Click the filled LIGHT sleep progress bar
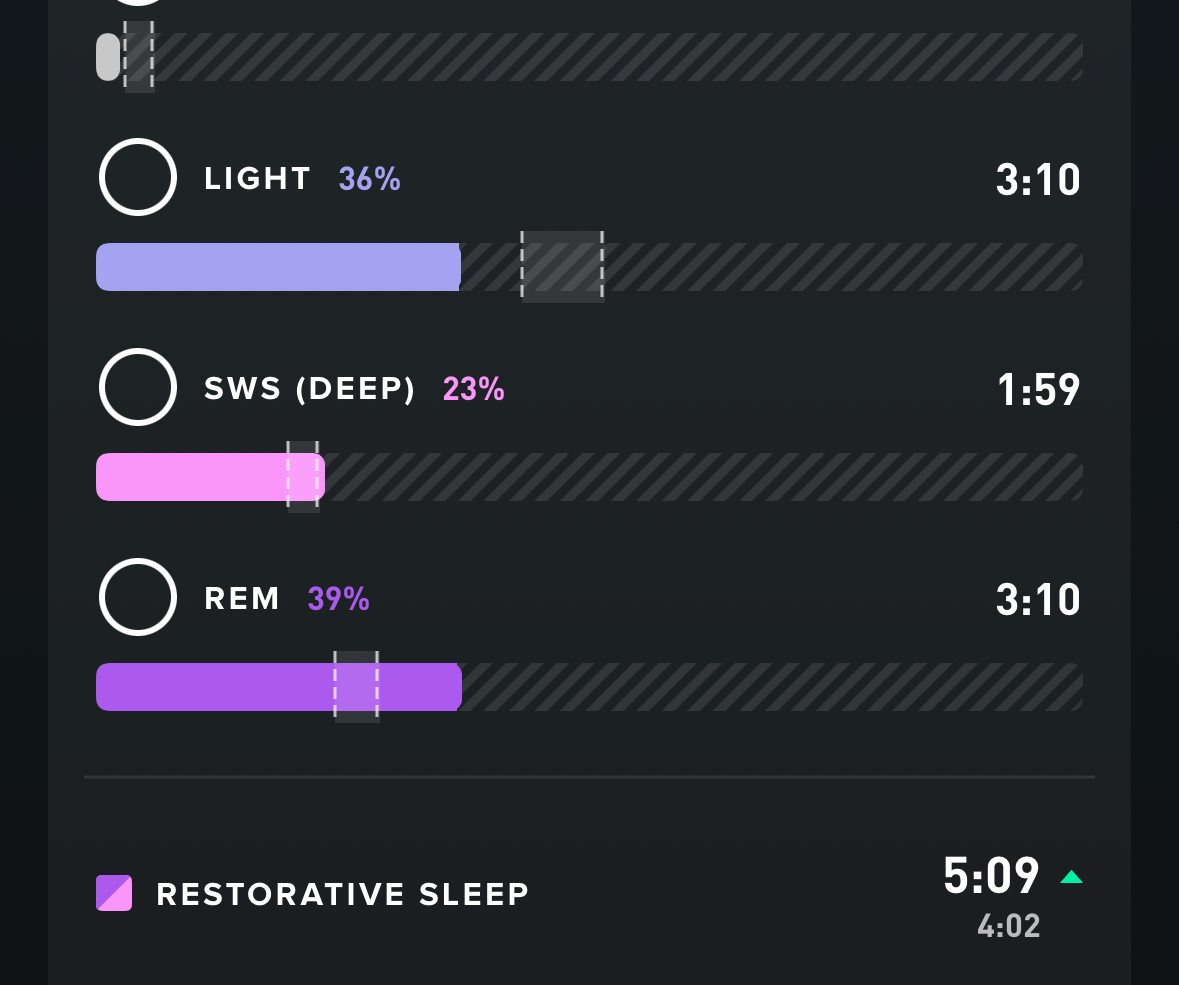1179x985 pixels. (x=278, y=267)
